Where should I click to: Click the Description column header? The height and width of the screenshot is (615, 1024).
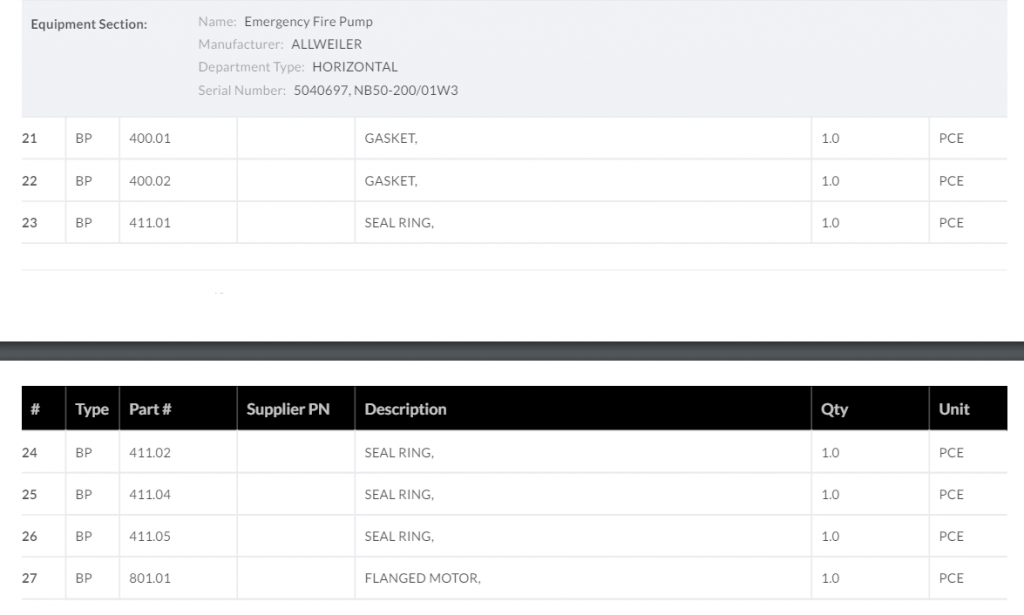point(405,409)
